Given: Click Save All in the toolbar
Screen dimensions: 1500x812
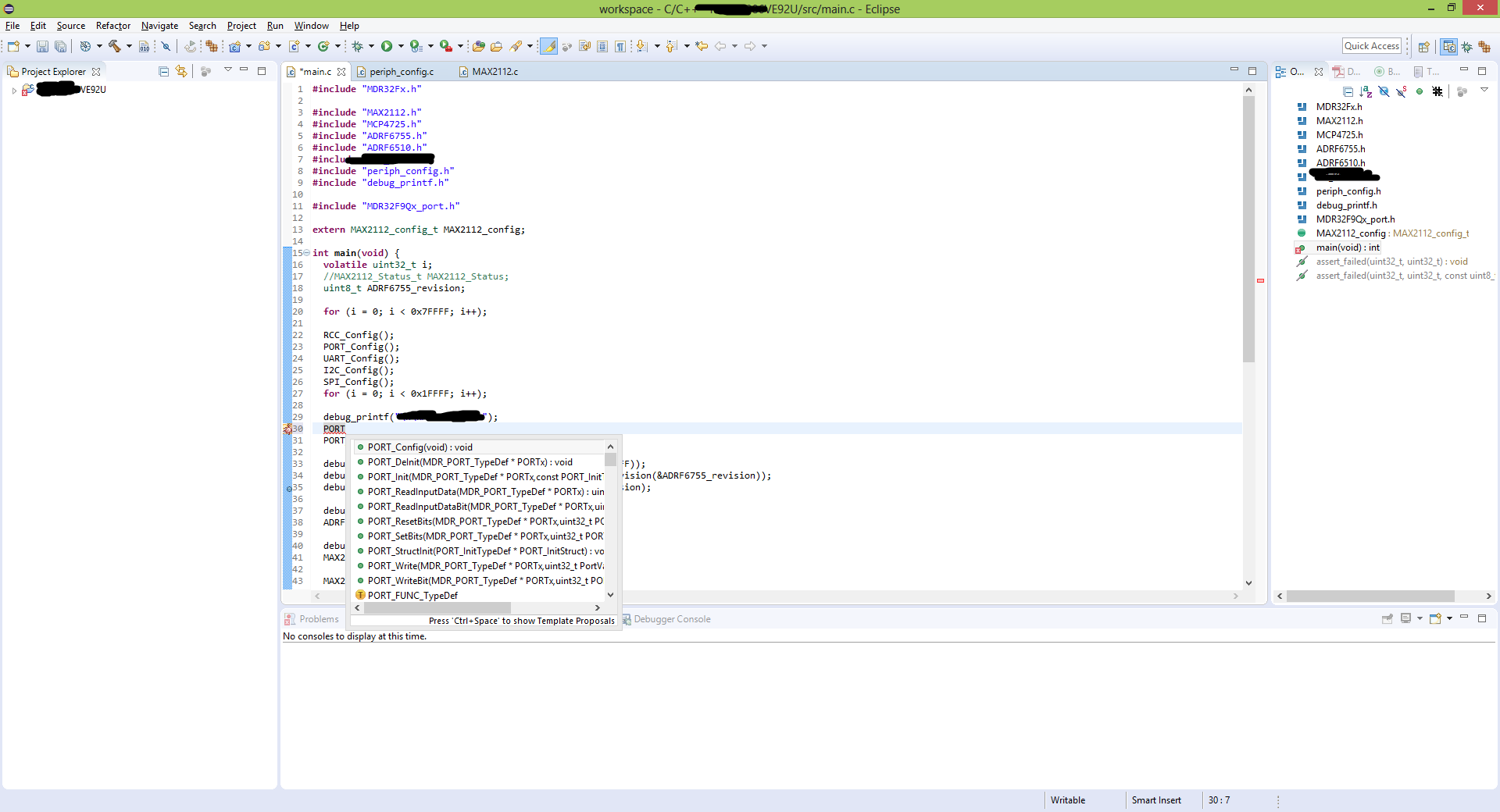Looking at the screenshot, I should pyautogui.click(x=60, y=47).
